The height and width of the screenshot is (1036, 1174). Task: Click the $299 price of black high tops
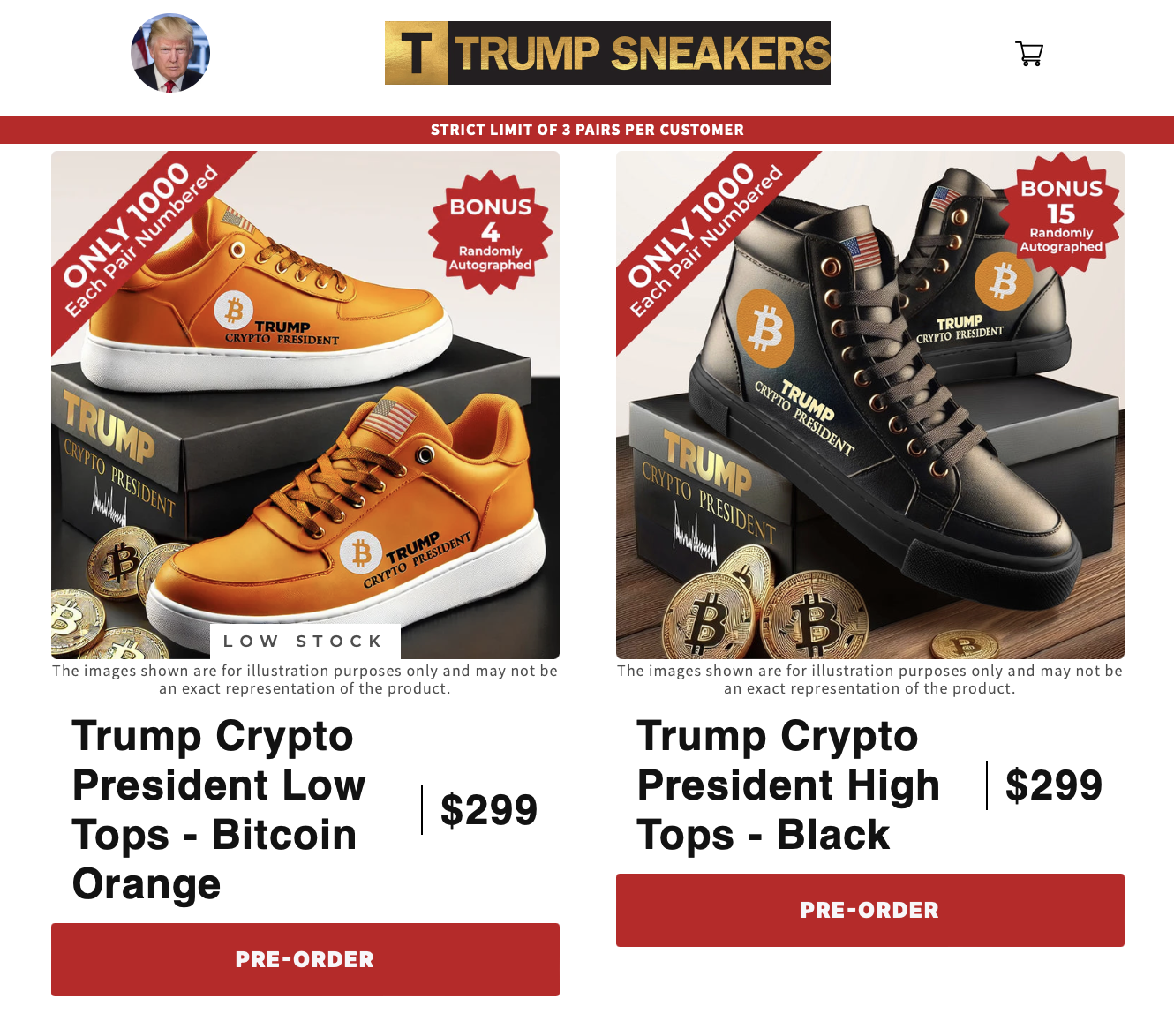tap(1054, 785)
